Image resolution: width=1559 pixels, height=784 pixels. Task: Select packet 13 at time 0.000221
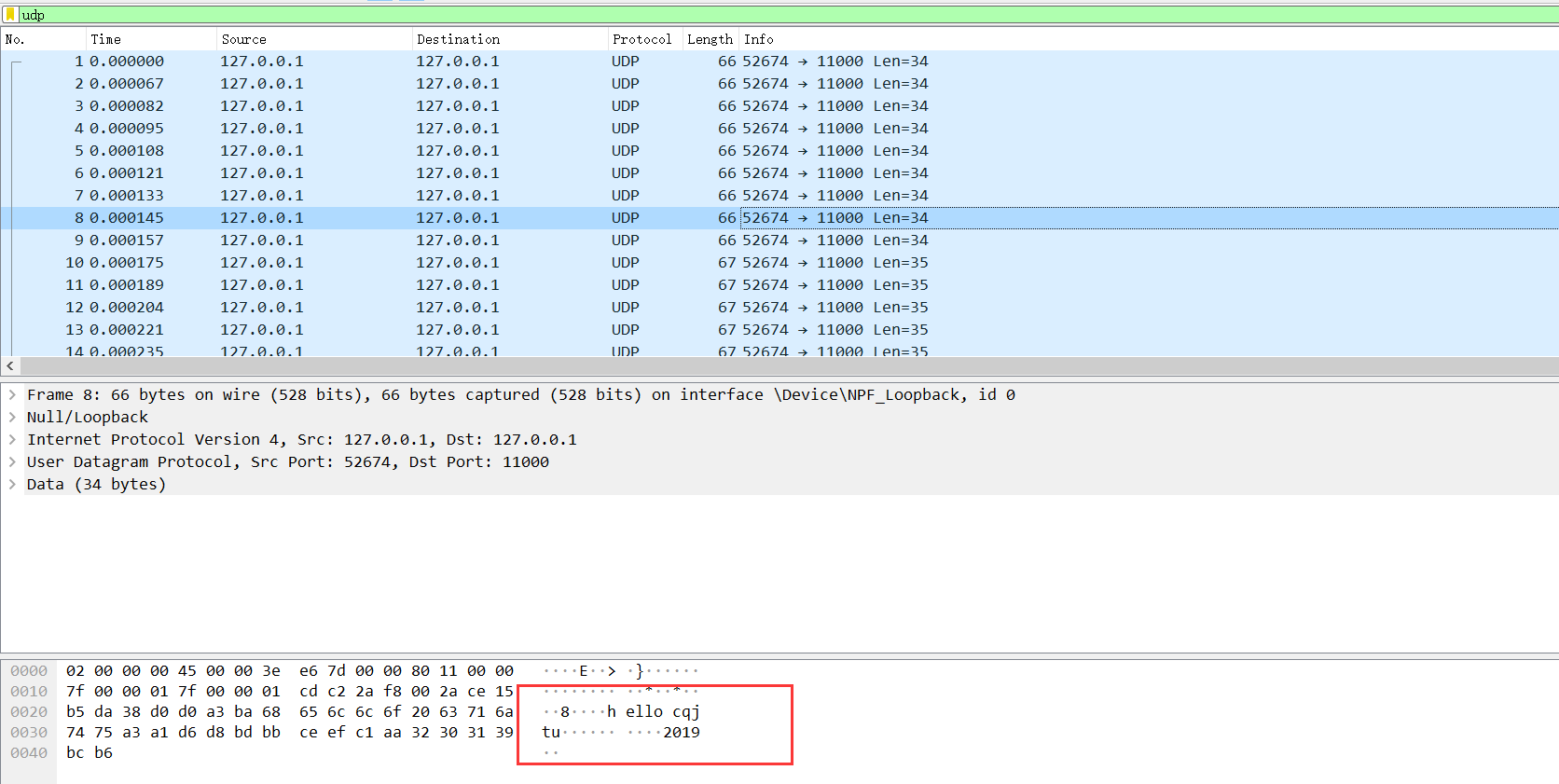779,330
